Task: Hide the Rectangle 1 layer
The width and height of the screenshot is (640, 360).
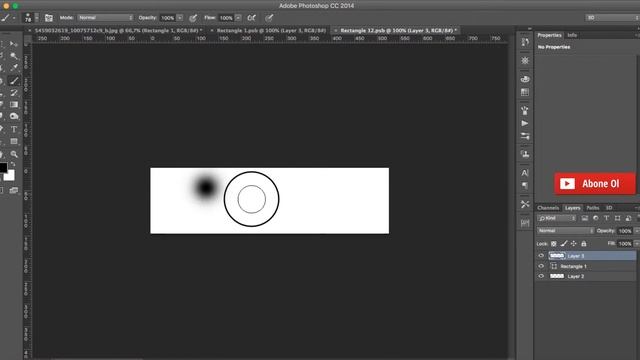Action: coord(541,266)
